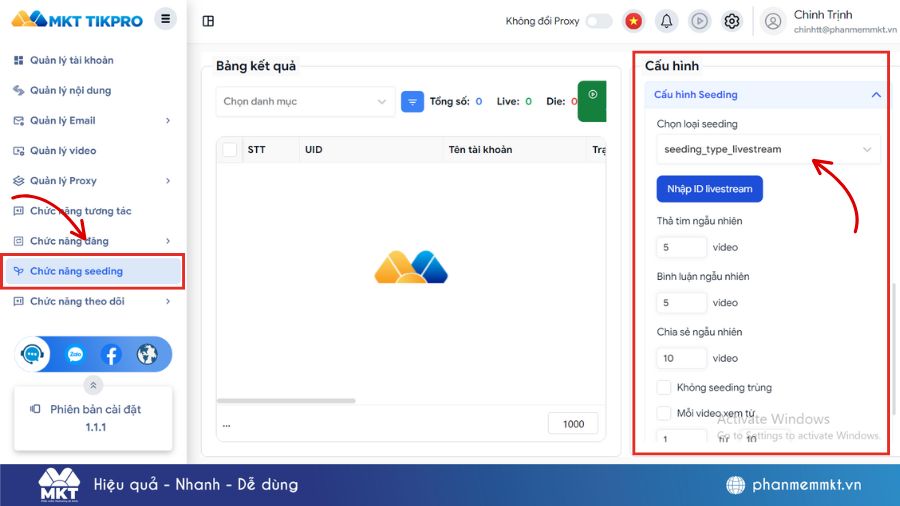Viewport: 900px width, 506px height.
Task: Click the Quản lý video icon
Action: pos(18,151)
